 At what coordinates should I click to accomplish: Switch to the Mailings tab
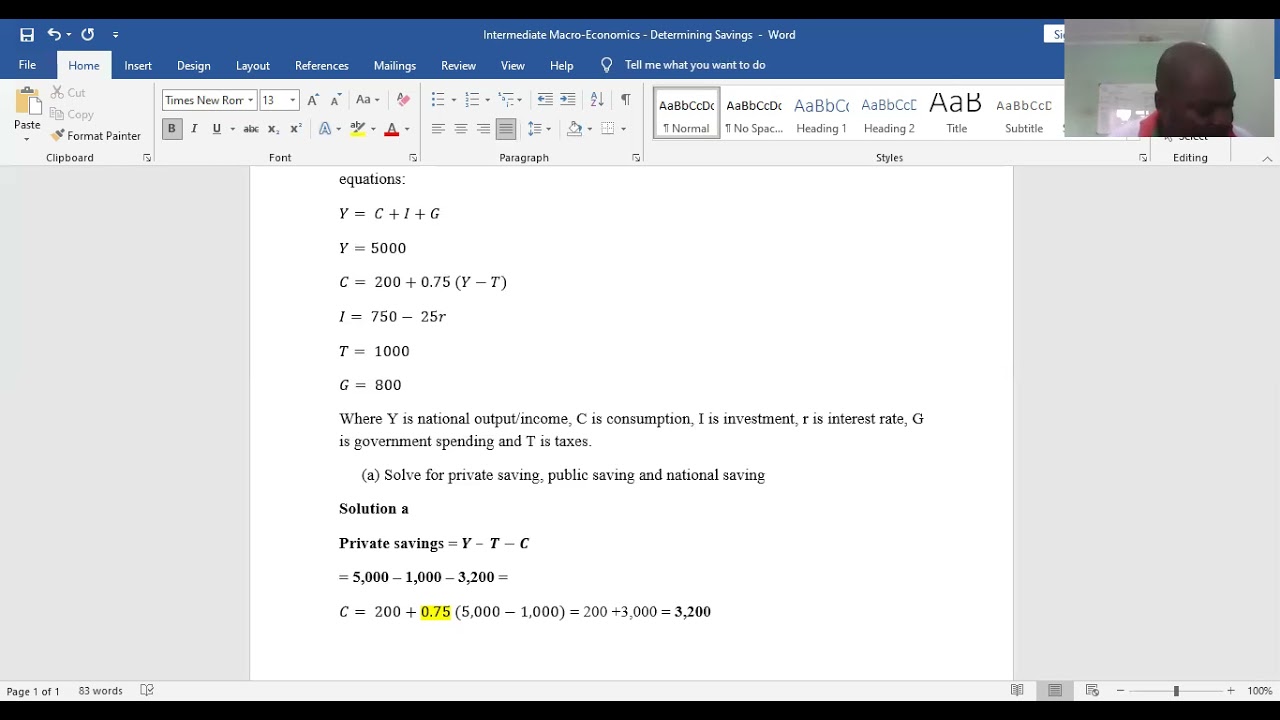point(395,65)
